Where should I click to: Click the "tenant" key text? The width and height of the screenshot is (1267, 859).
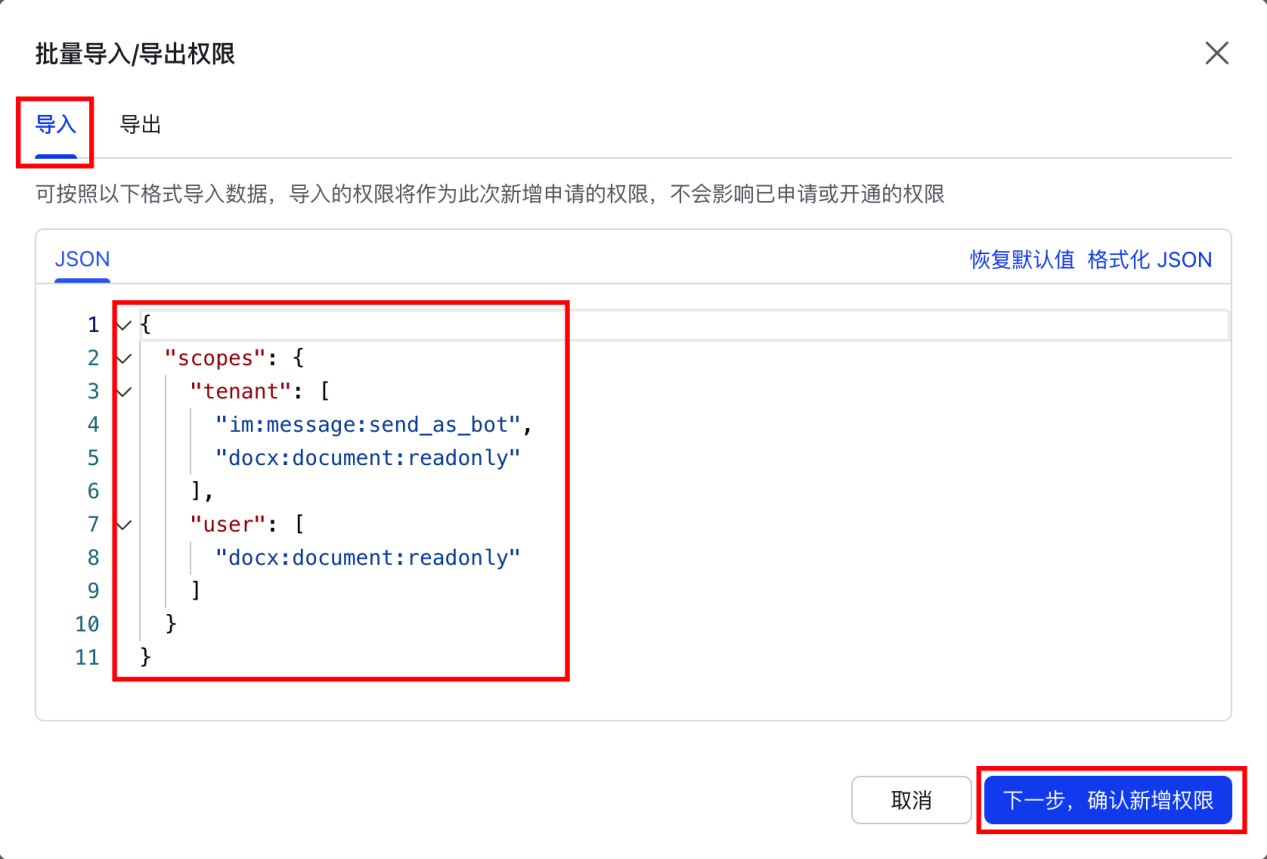click(235, 391)
